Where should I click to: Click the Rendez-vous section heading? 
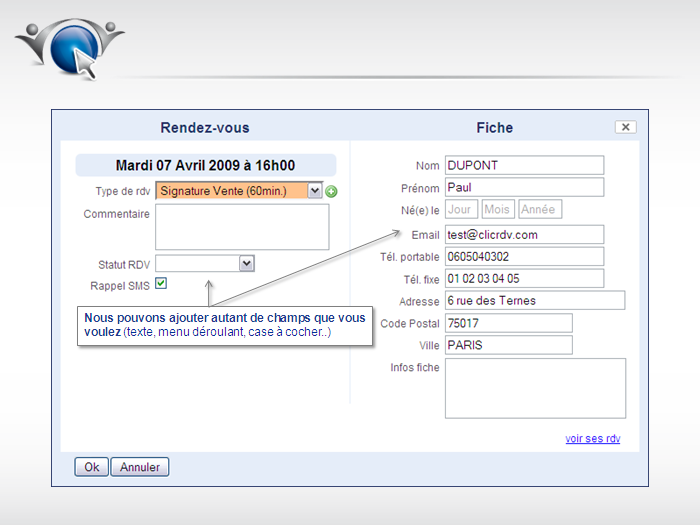tap(205, 128)
